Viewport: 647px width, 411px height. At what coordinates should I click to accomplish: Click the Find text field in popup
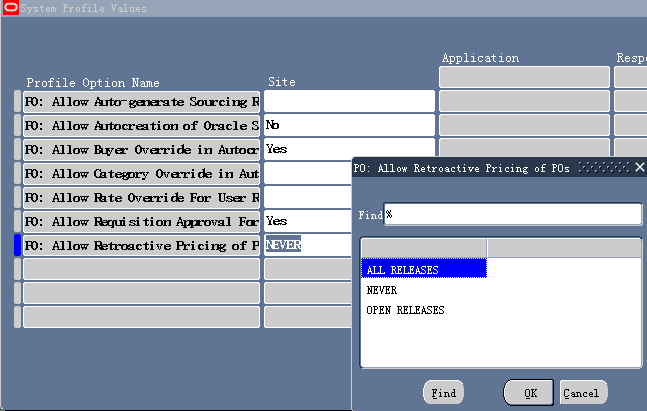pyautogui.click(x=513, y=214)
